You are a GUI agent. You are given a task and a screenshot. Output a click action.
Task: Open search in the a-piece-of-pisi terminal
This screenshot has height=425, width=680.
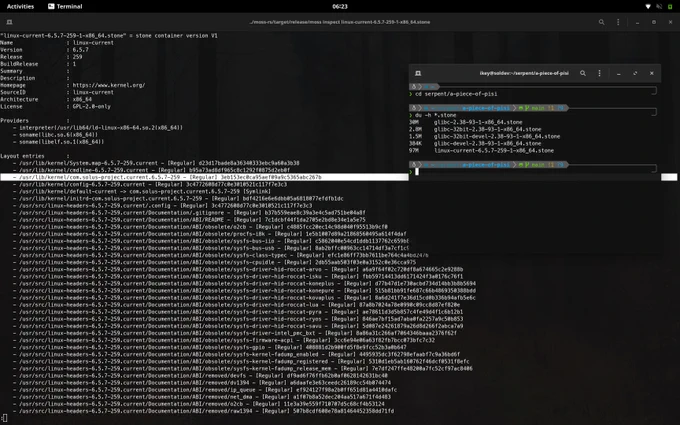click(583, 73)
